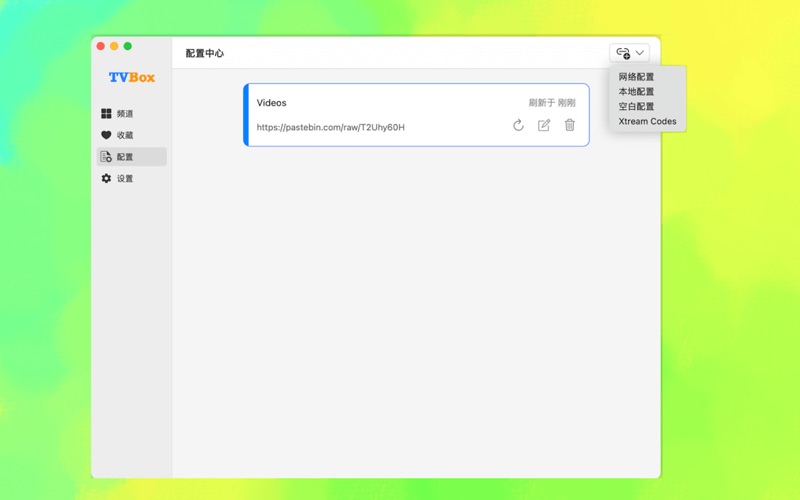
Task: Collapse the add-configuration dropdown chevron
Action: click(640, 53)
